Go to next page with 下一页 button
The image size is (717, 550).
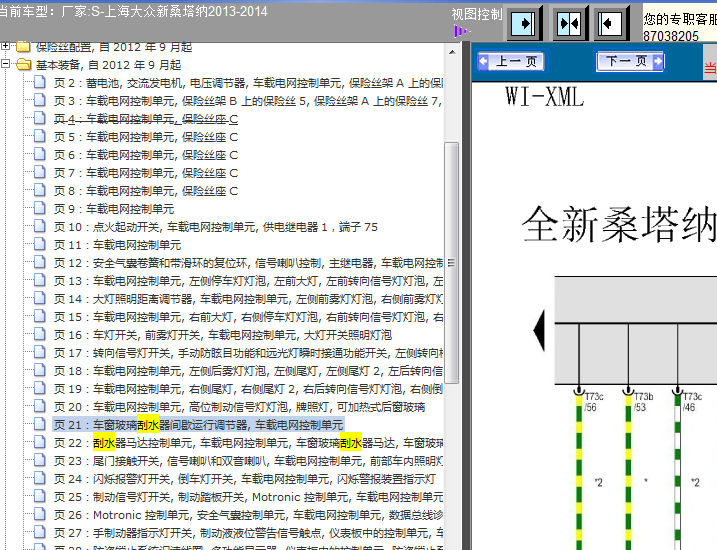(630, 61)
